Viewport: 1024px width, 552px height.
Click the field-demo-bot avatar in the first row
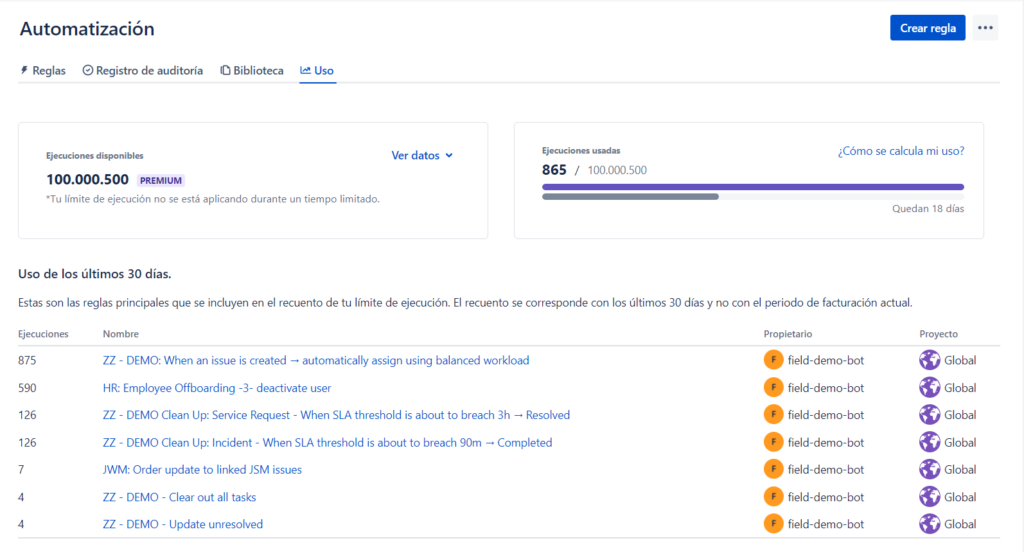pyautogui.click(x=773, y=360)
